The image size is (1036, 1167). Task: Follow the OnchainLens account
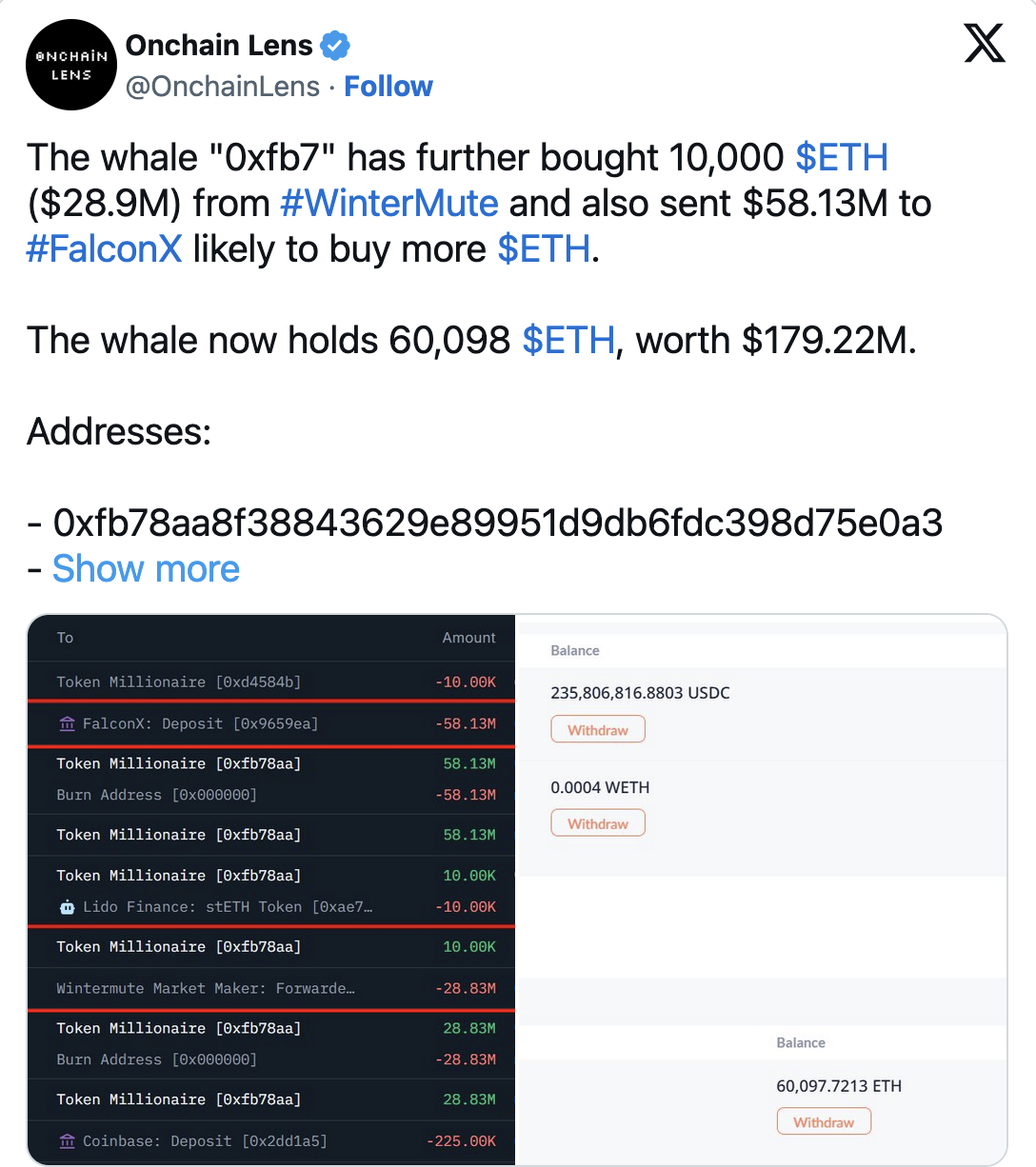click(388, 87)
